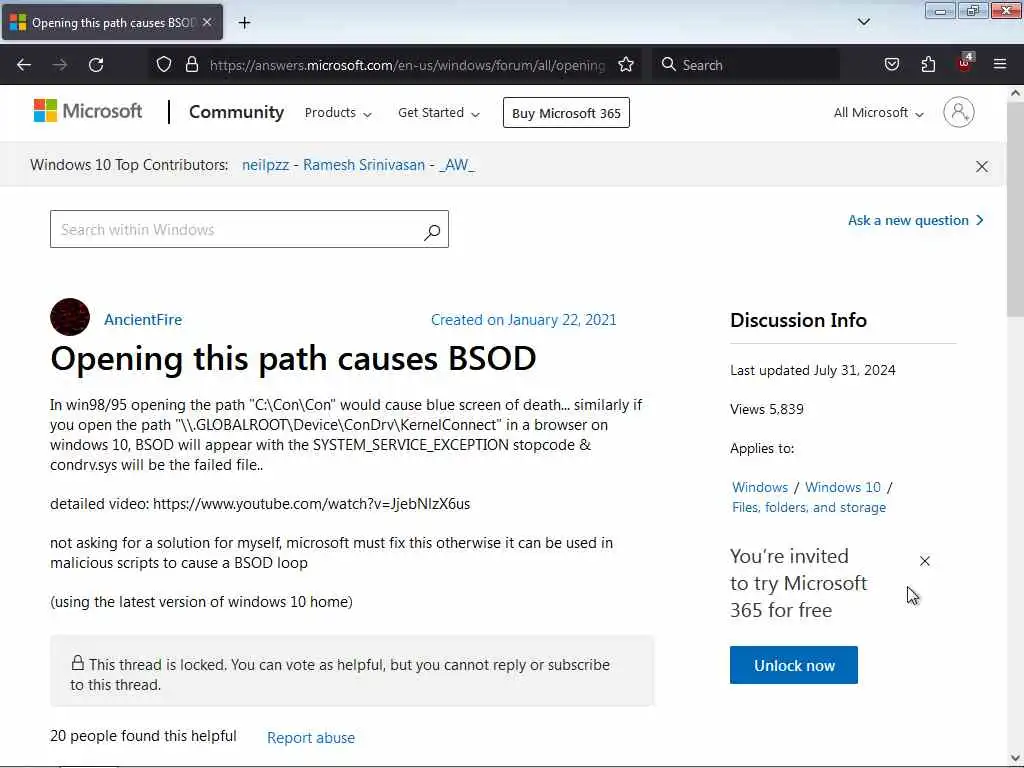Click '20 people found this helpful'
This screenshot has height=768, width=1024.
(143, 736)
